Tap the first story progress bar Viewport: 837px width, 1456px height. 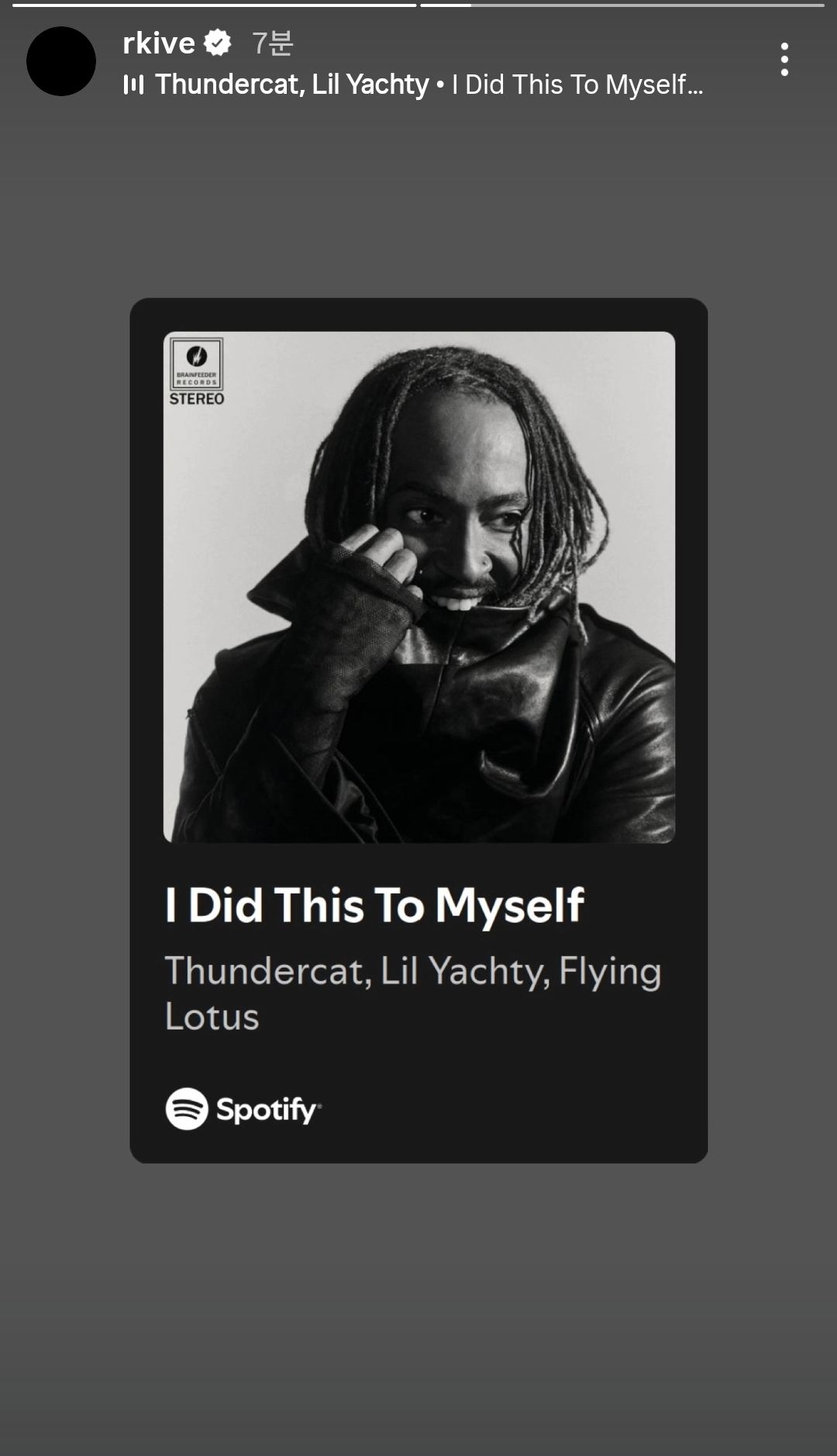coord(214,5)
